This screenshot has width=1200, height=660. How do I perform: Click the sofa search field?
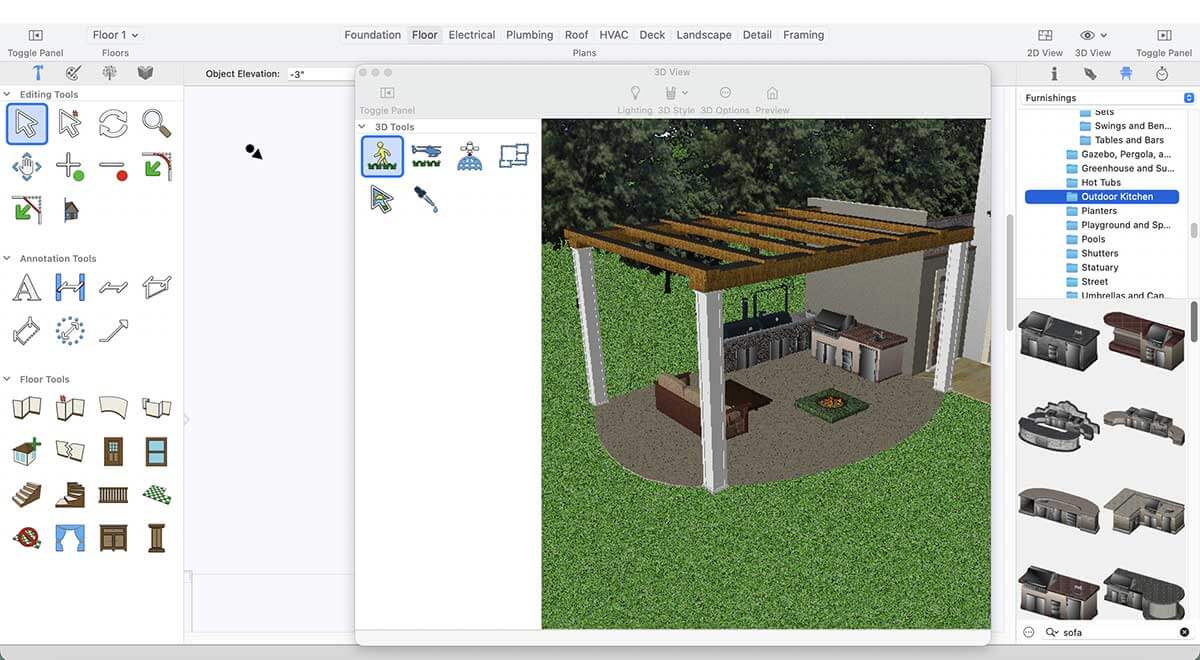coord(1110,632)
